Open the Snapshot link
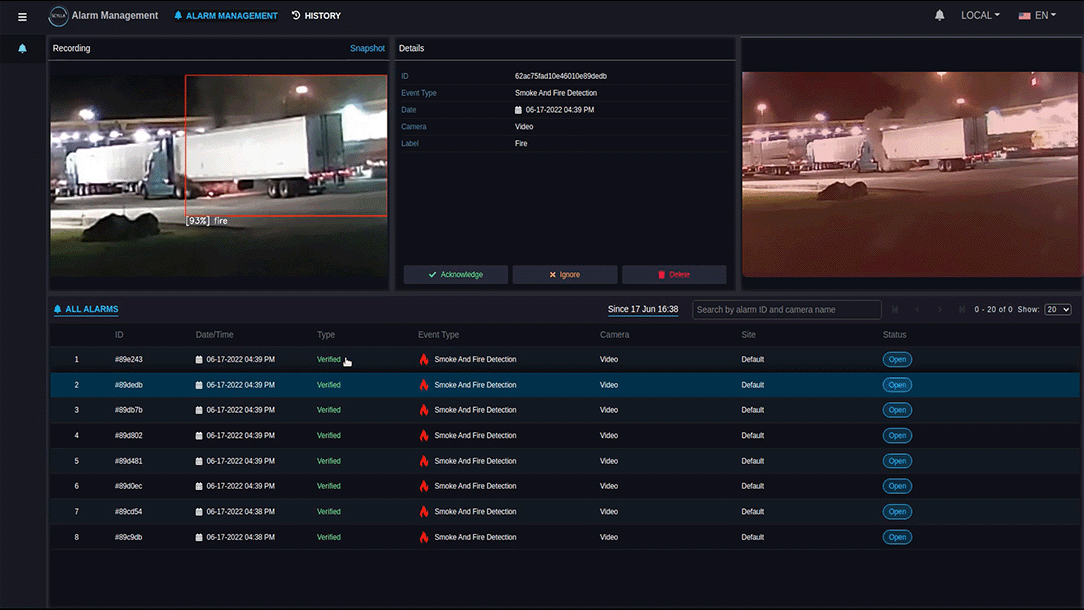The height and width of the screenshot is (610, 1084). (367, 48)
